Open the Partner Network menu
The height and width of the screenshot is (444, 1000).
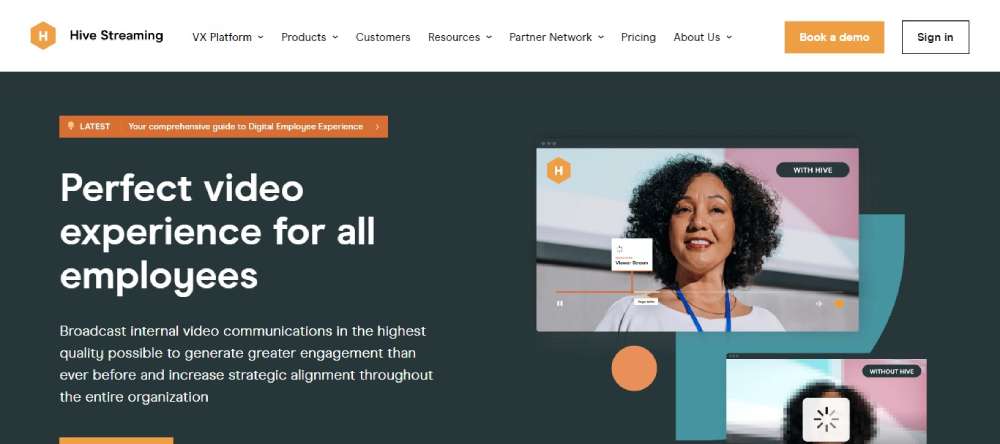point(556,37)
